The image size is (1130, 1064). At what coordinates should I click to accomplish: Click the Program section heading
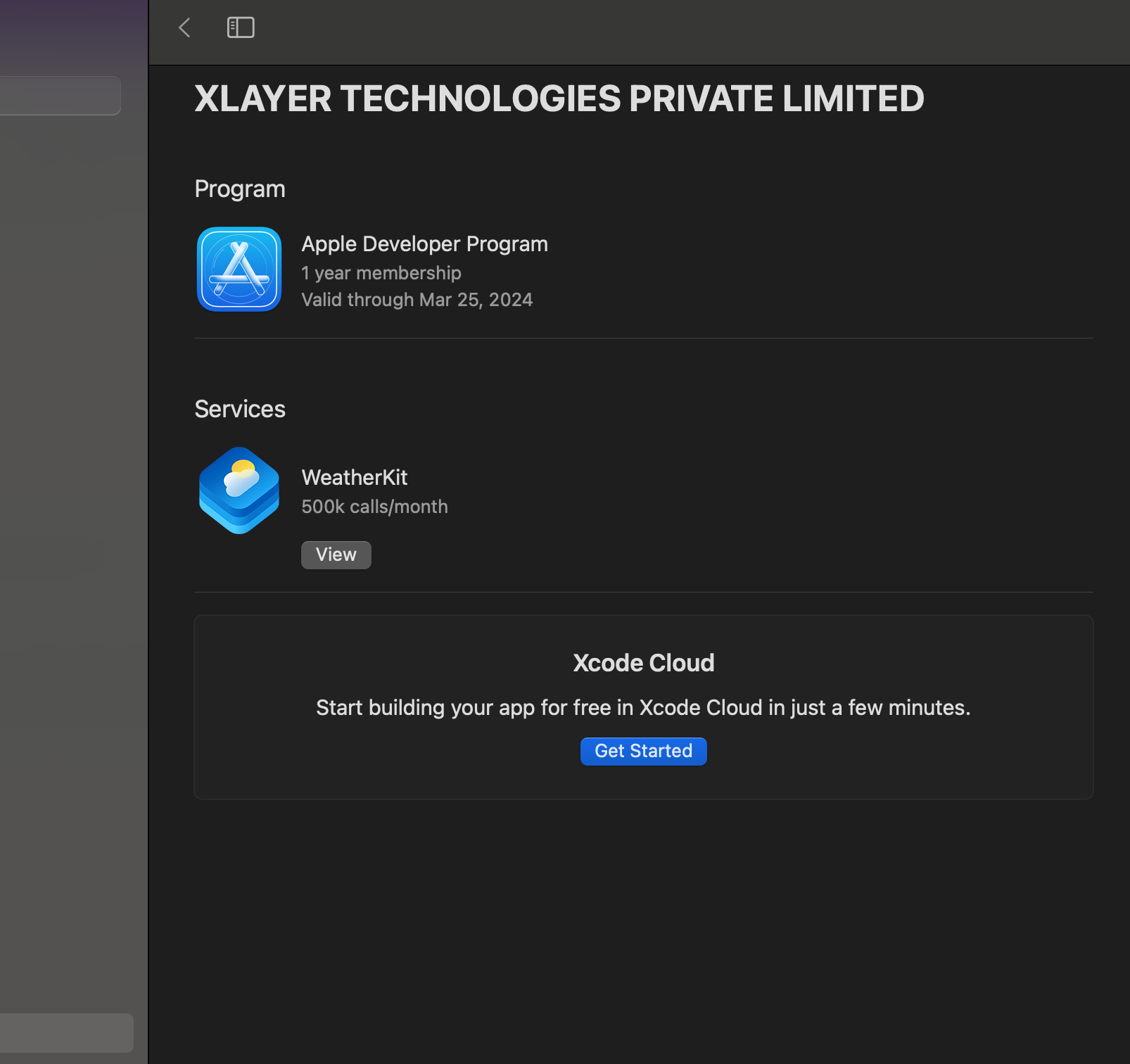(x=240, y=189)
